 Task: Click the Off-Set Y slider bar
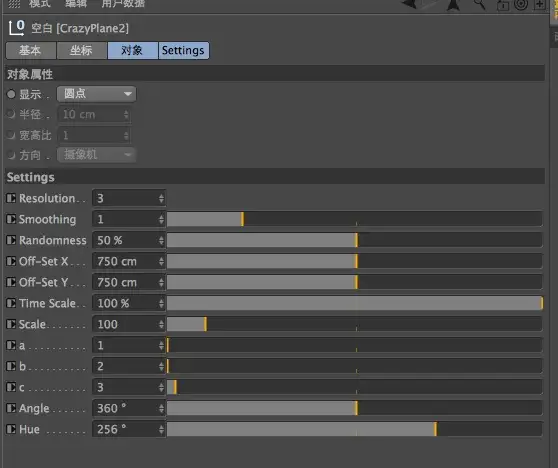pos(354,282)
